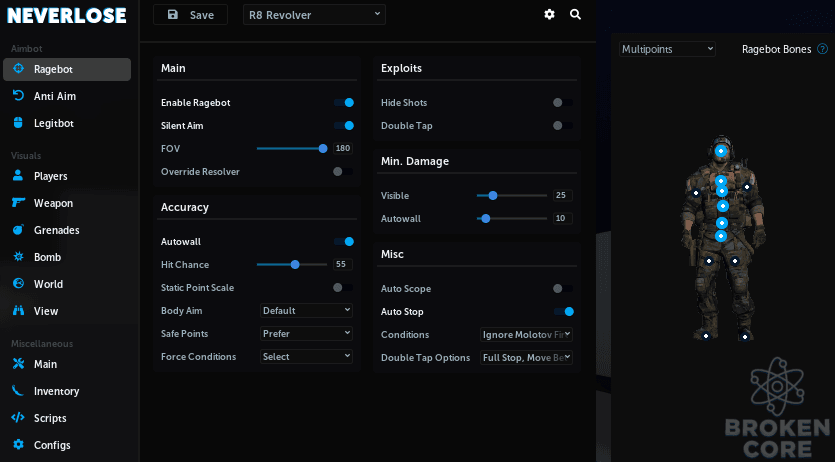This screenshot has height=462, width=835.
Task: Select the World menu entry
Action: coord(67,284)
